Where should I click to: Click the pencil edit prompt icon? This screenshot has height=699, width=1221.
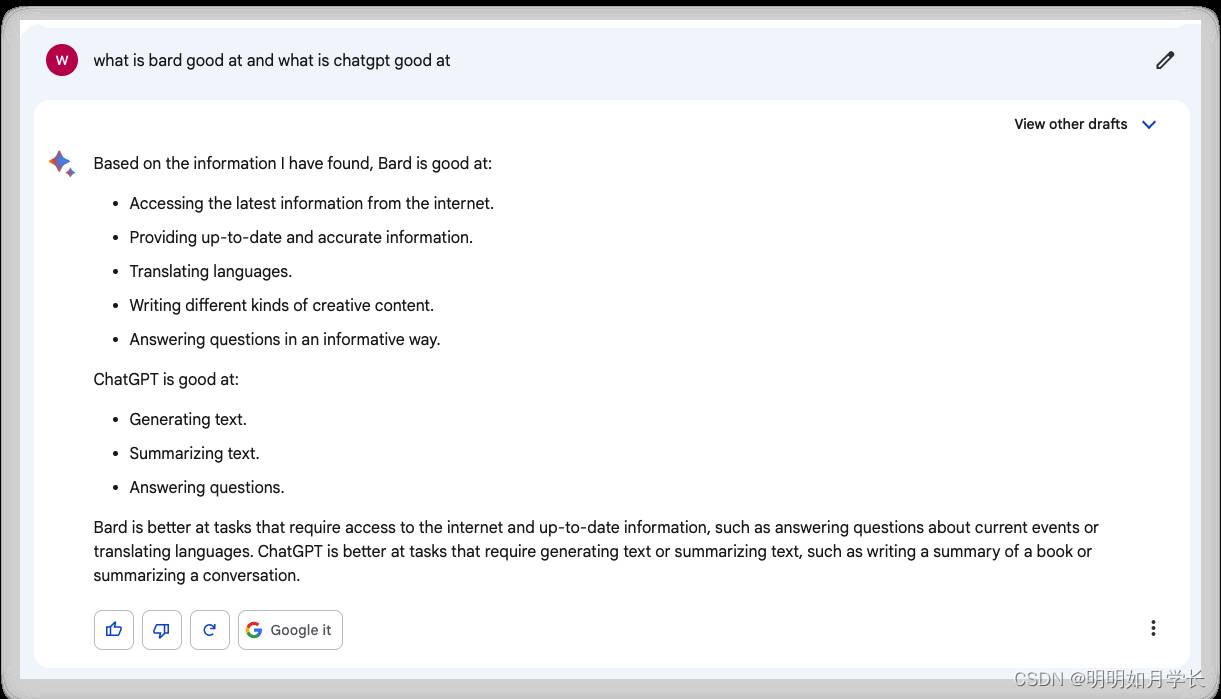[x=1165, y=60]
